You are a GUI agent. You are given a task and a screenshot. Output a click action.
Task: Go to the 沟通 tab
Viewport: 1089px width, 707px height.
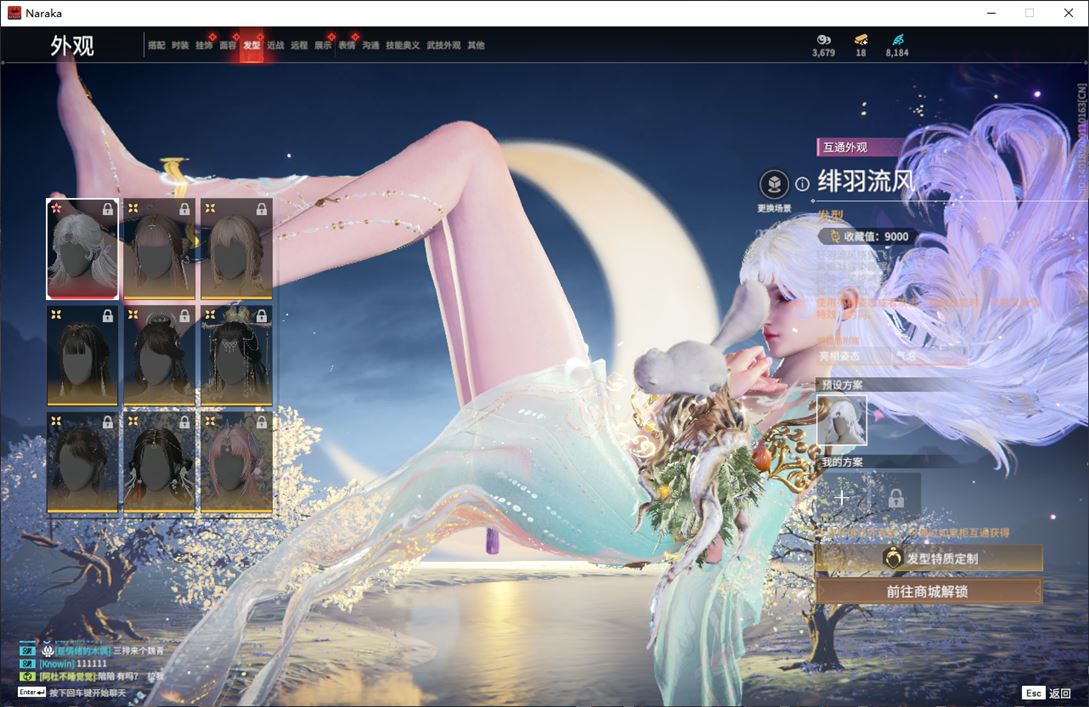(x=370, y=45)
